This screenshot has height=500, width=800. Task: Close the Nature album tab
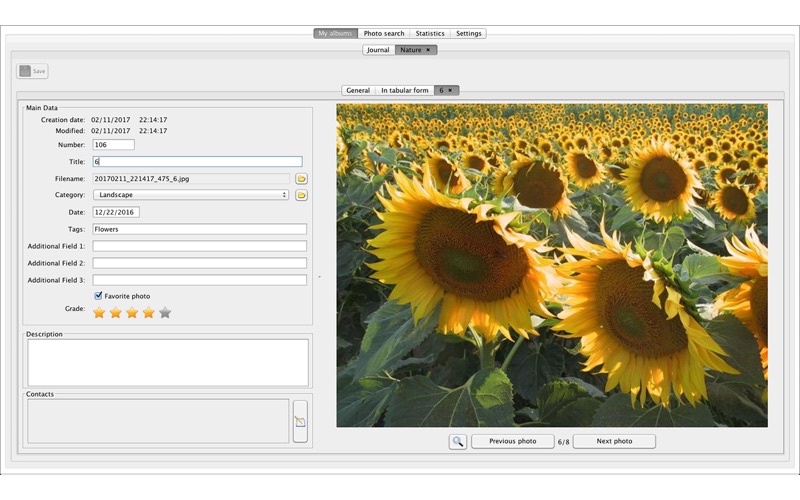coord(428,50)
